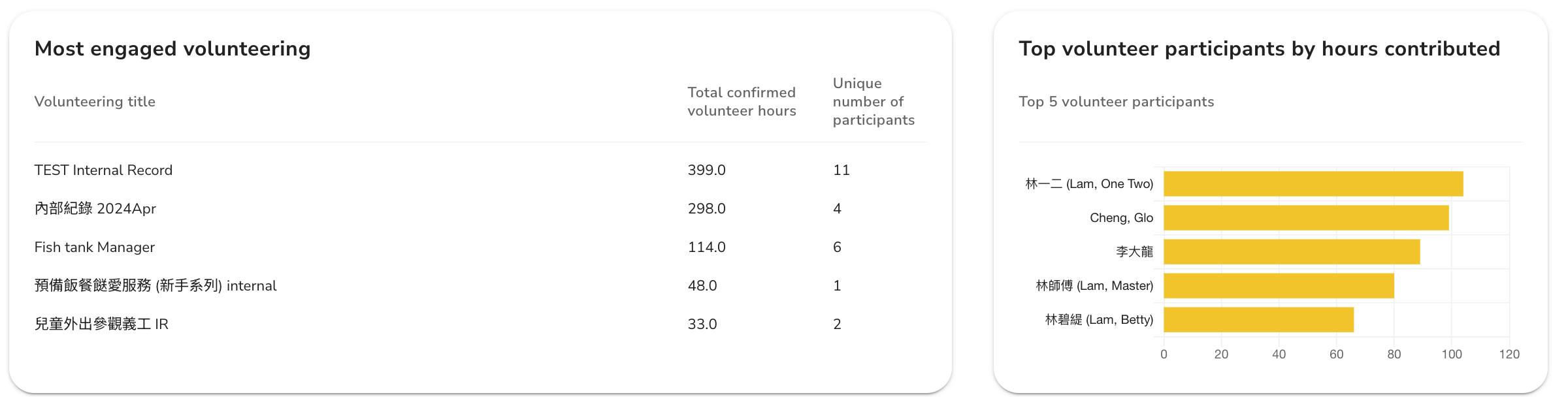Sort by Total confirmed volunteer hours header

point(742,102)
